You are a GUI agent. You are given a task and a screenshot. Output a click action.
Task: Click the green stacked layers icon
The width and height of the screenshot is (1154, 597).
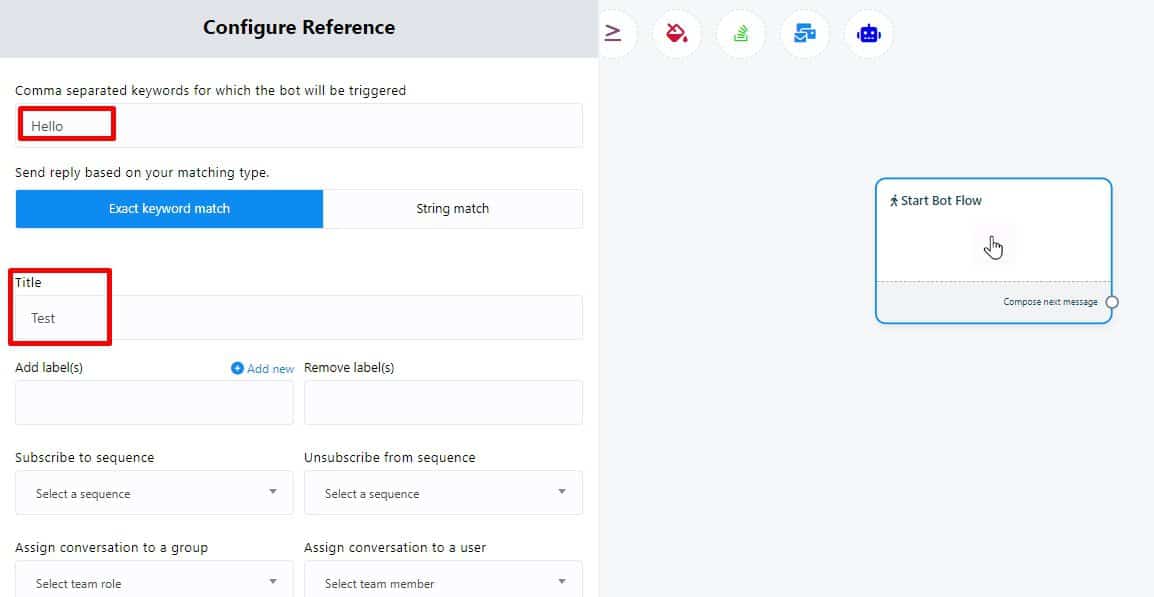741,34
